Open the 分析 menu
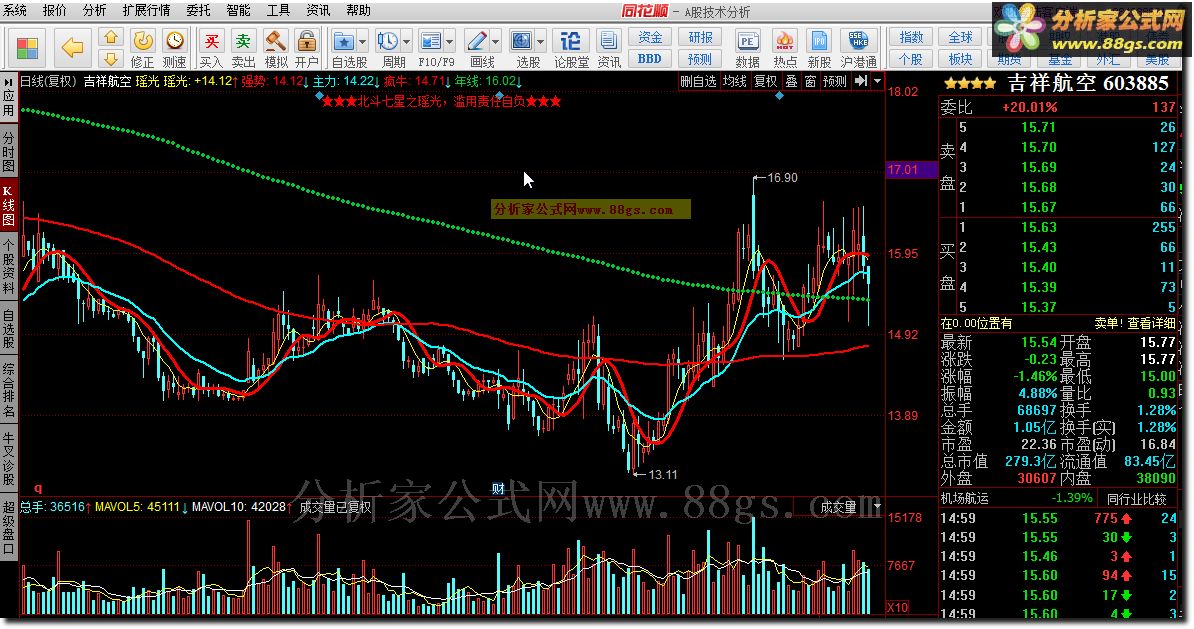 point(94,10)
